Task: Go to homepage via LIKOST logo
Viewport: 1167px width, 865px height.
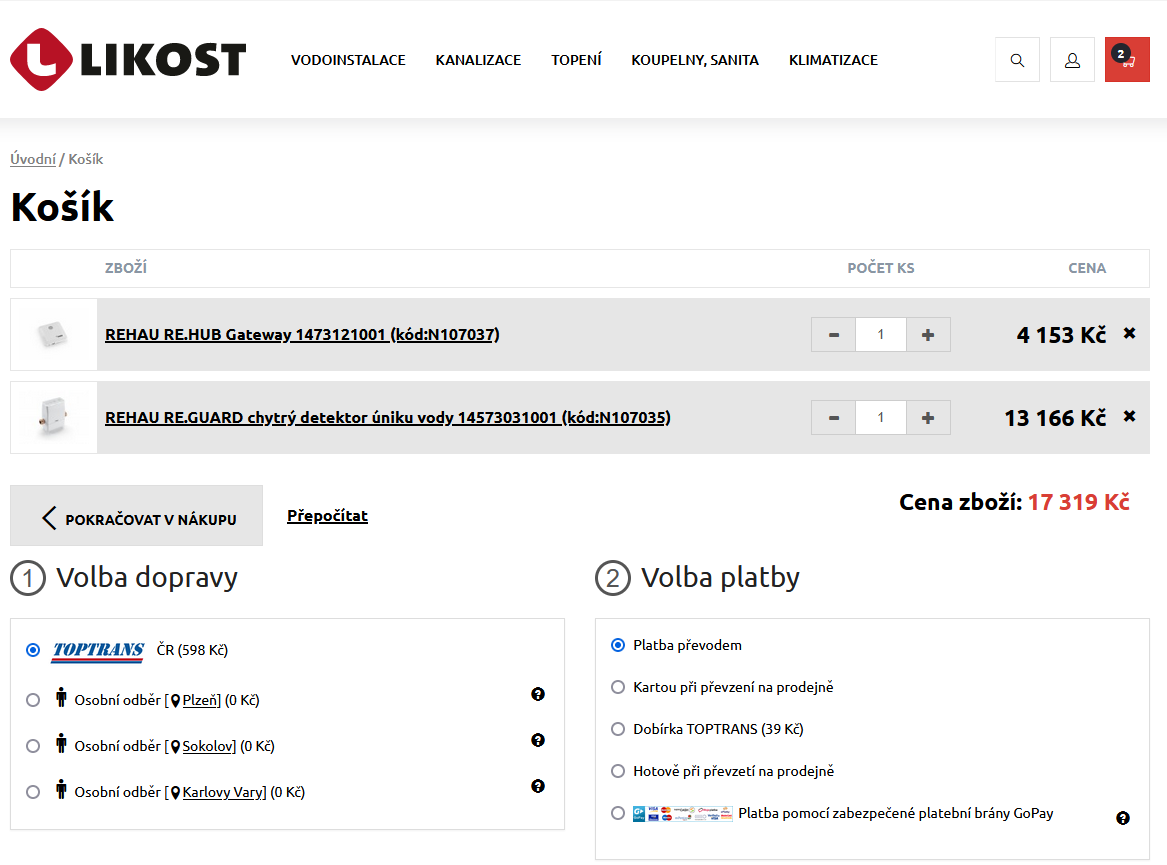Action: (x=128, y=60)
